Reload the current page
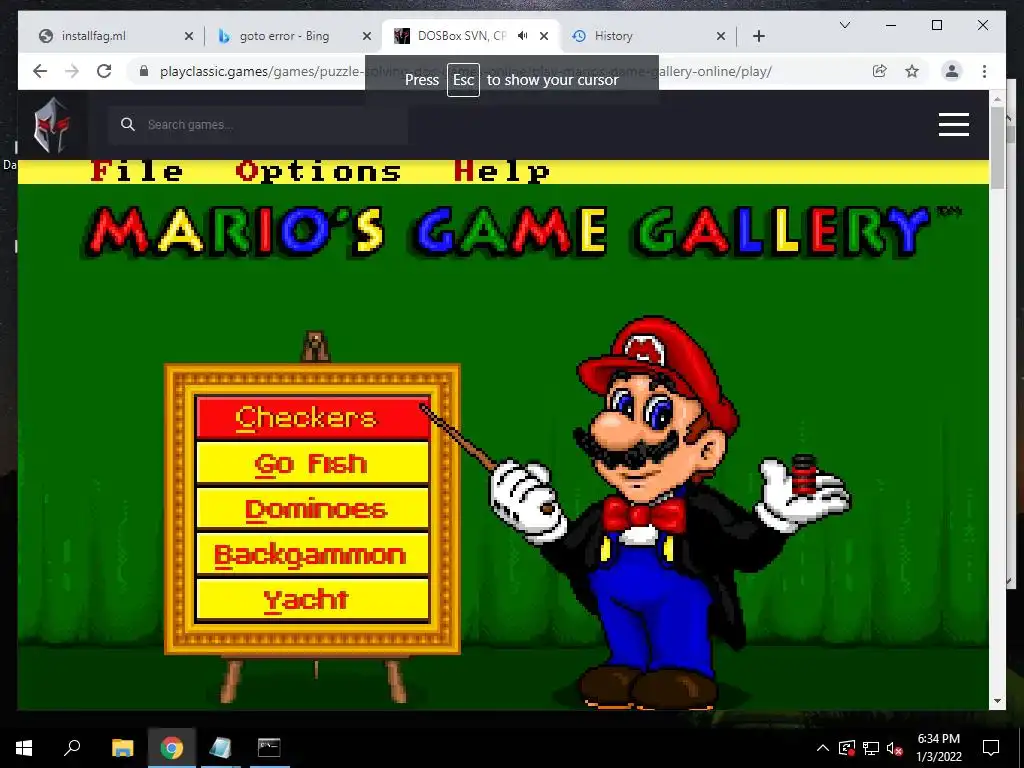 pyautogui.click(x=104, y=71)
